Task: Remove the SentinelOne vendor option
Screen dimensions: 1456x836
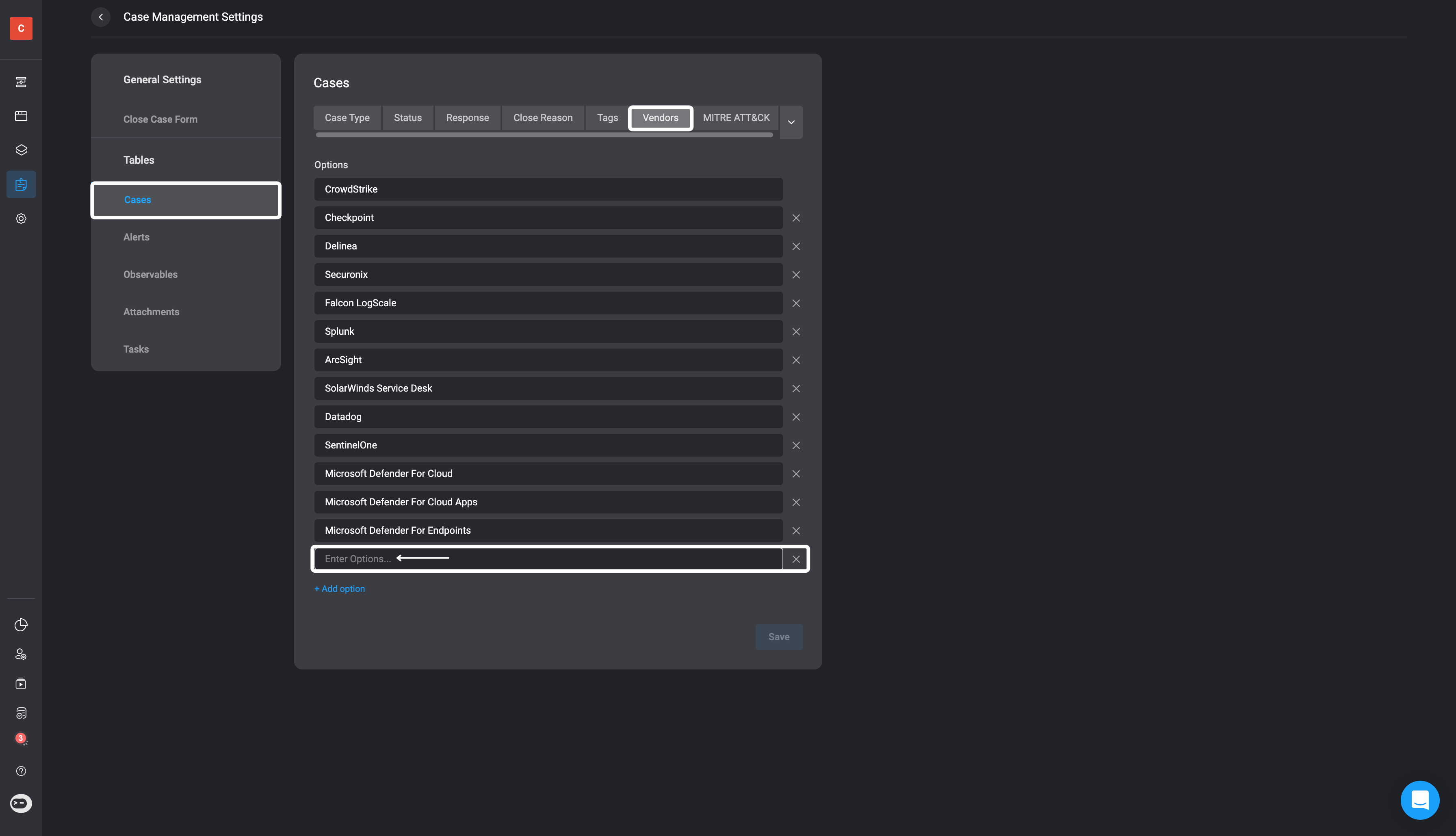Action: [x=796, y=445]
